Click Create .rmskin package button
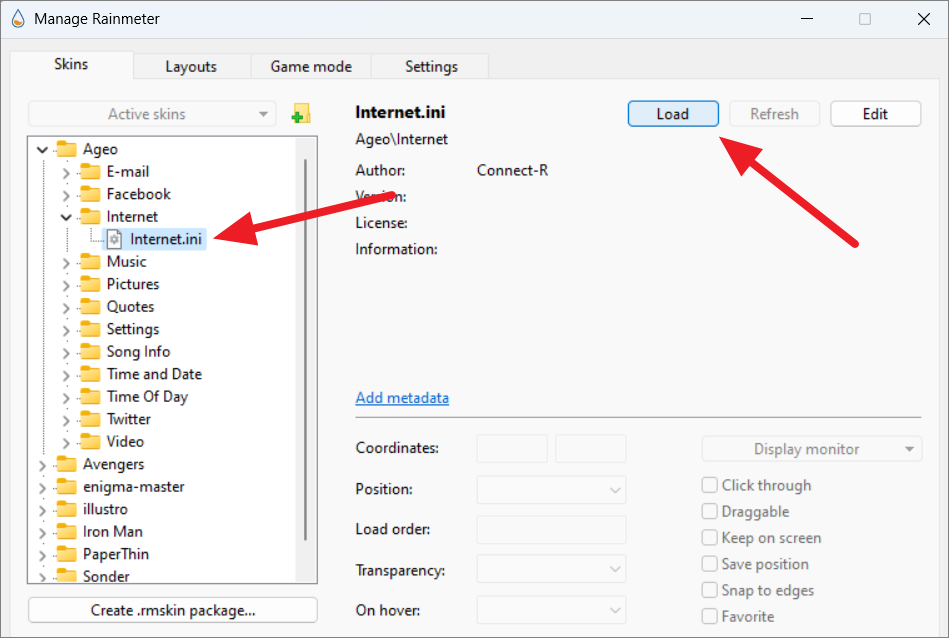 tap(172, 610)
